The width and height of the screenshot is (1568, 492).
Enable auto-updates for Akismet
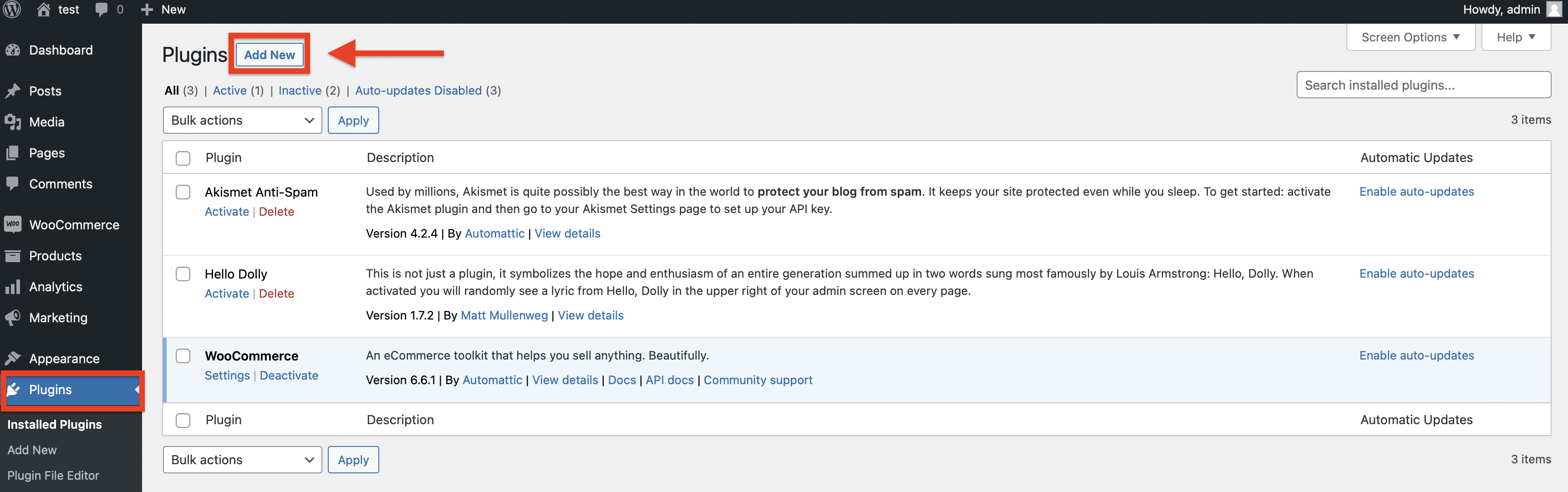tap(1416, 192)
